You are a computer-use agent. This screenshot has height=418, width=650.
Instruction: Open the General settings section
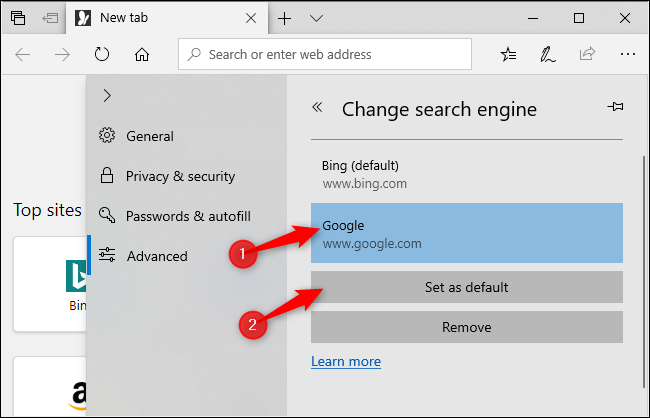pyautogui.click(x=149, y=136)
